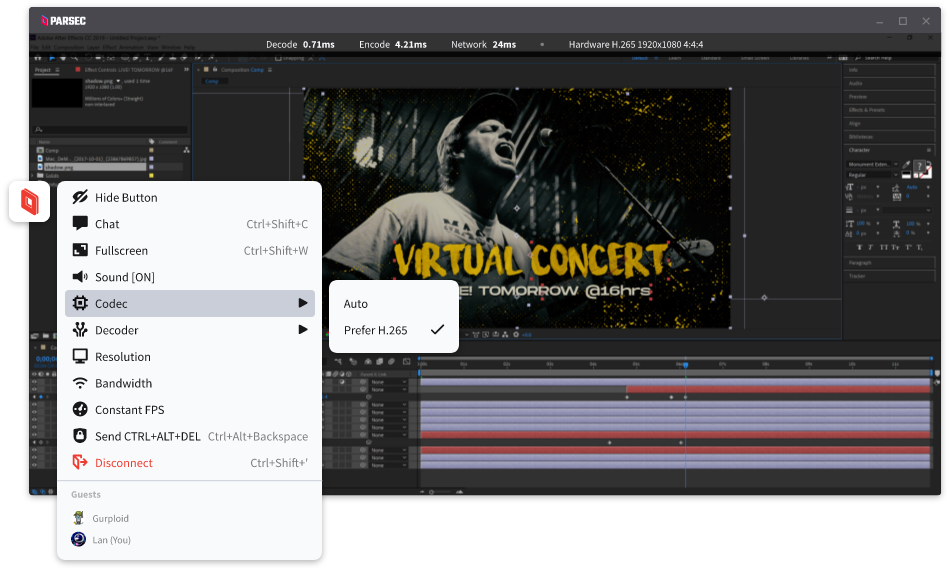Click the Hide Button eye-slash icon
Viewport: 950px width, 571px height.
[80, 197]
